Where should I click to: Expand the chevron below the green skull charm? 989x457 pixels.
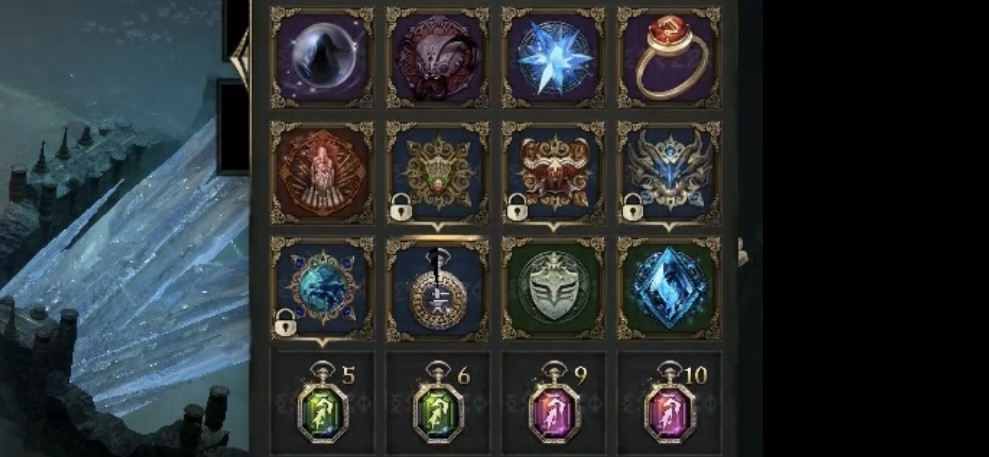click(x=438, y=226)
